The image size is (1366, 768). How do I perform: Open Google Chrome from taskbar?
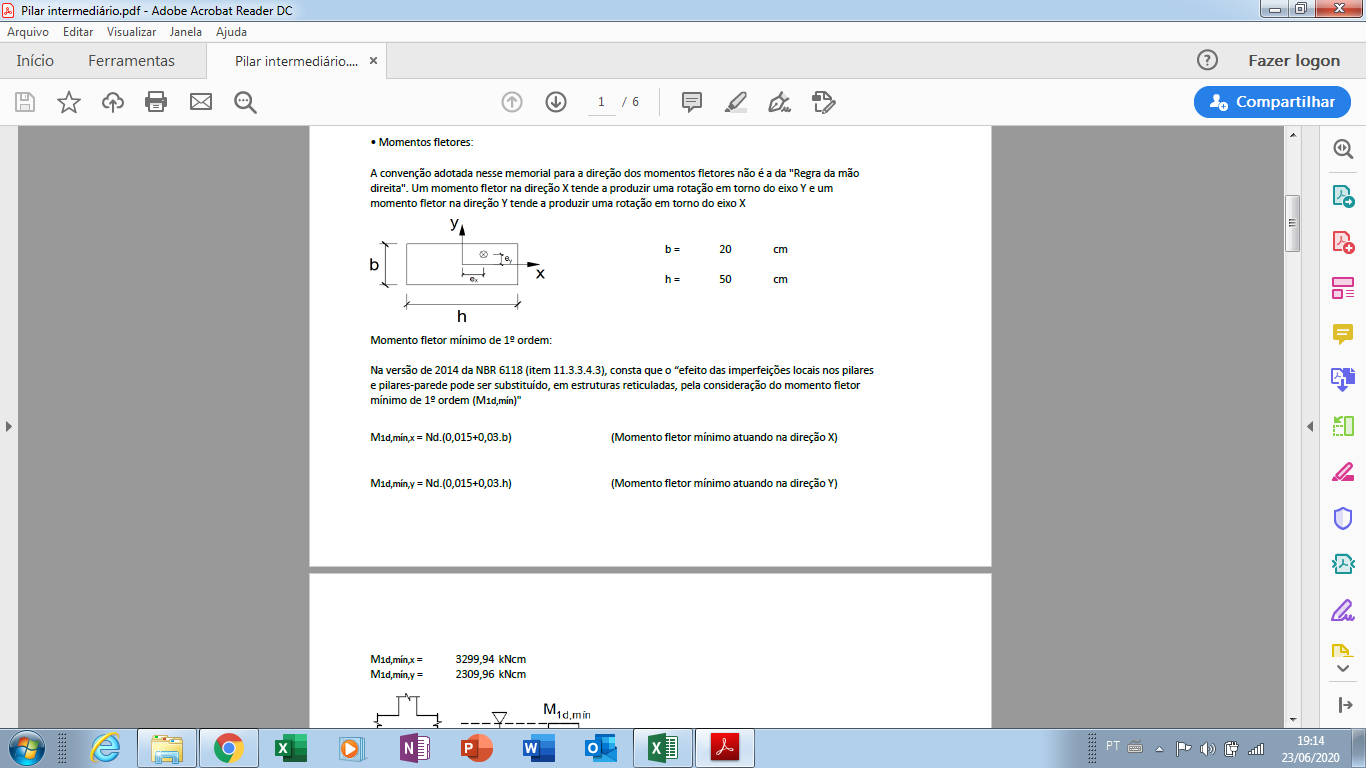click(228, 748)
